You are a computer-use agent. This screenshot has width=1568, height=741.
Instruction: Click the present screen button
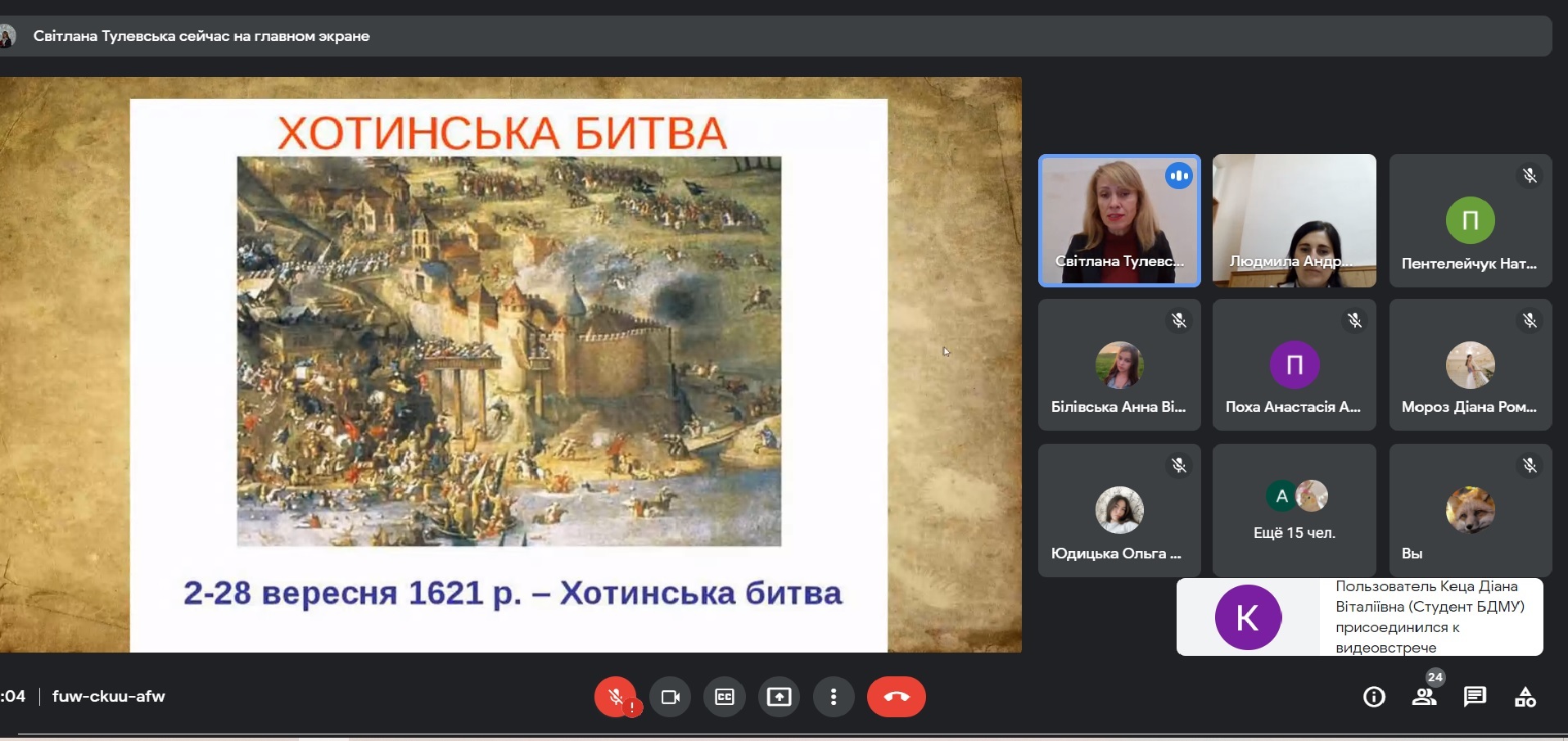[x=779, y=697]
